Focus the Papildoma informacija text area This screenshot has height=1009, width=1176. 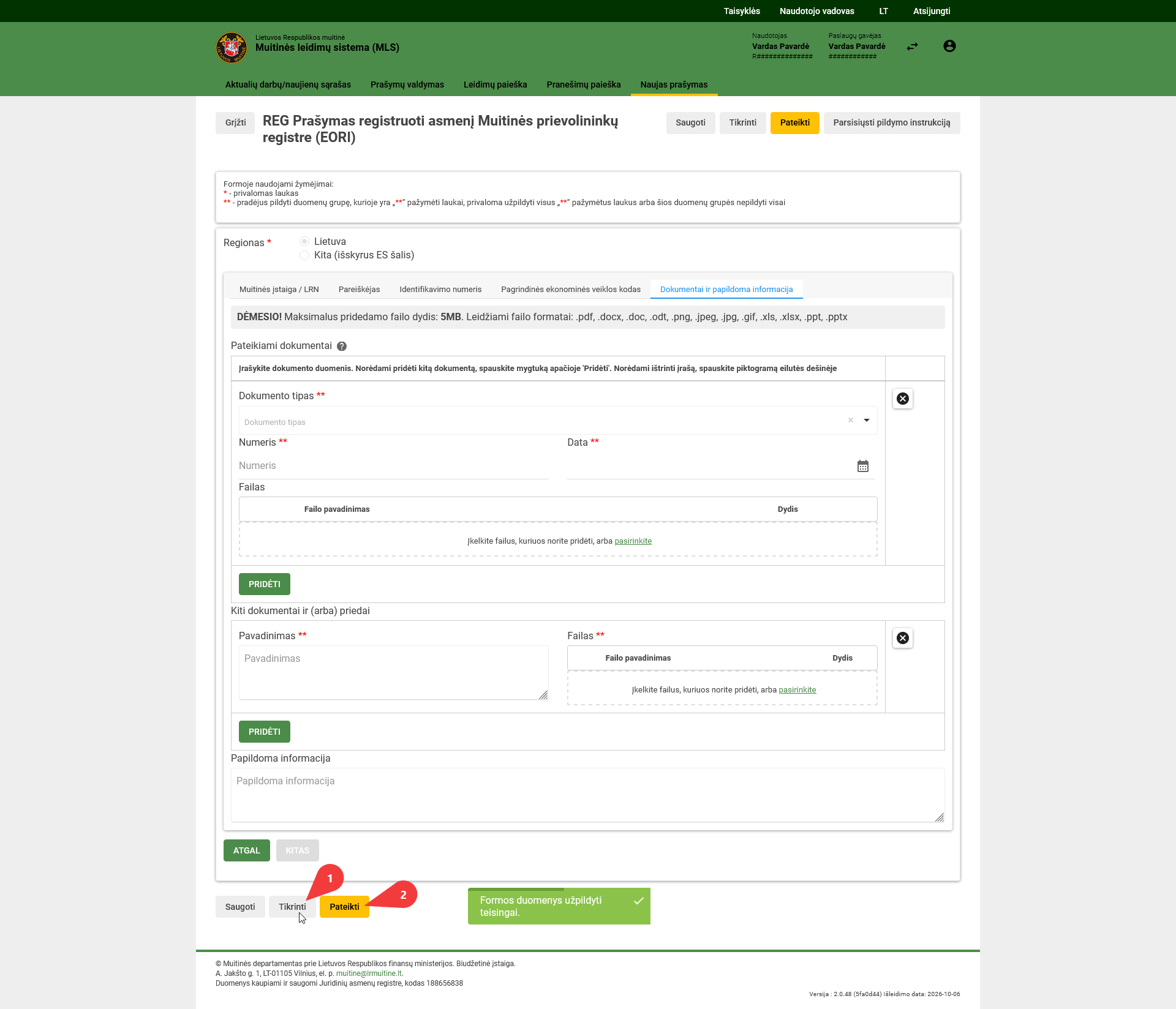pos(587,795)
